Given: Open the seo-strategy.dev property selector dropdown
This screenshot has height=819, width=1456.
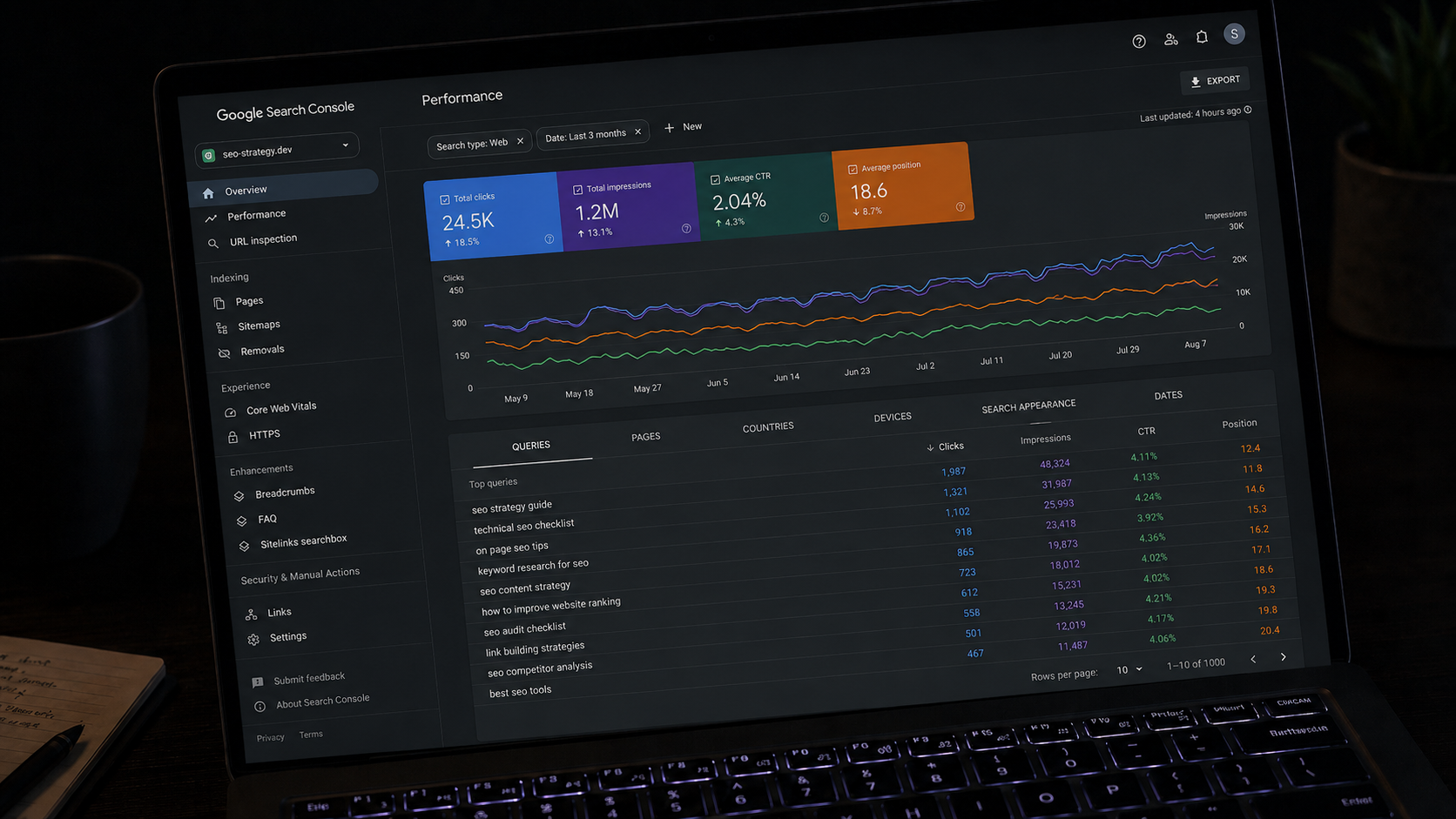Looking at the screenshot, I should coord(277,150).
